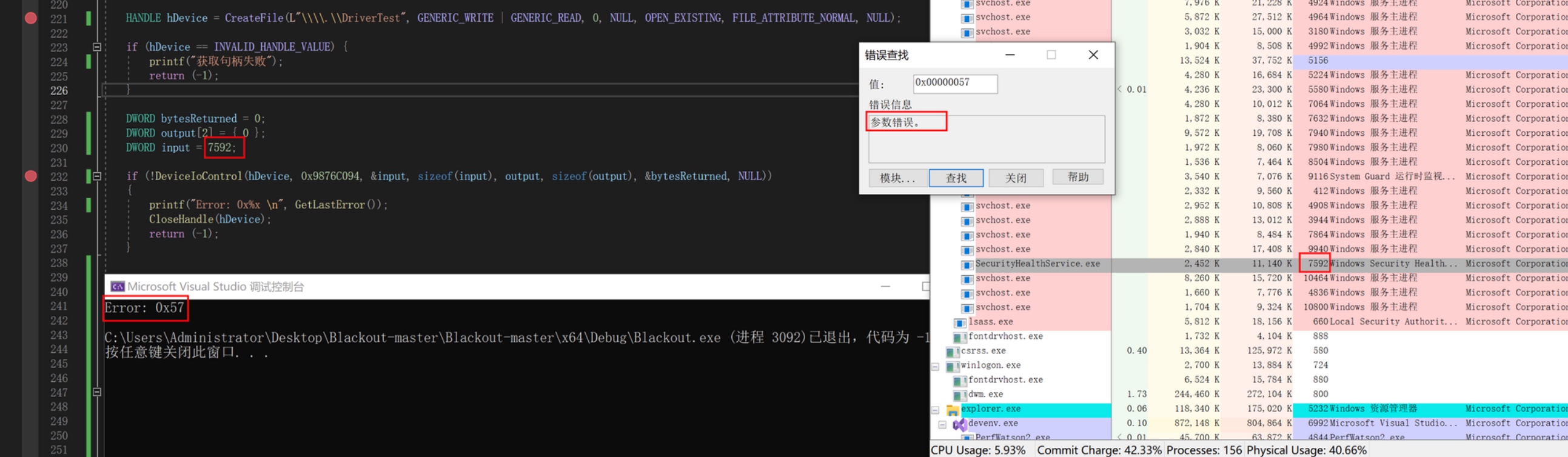Click the winlogon.exe process icon
The image size is (1568, 457).
tap(953, 365)
